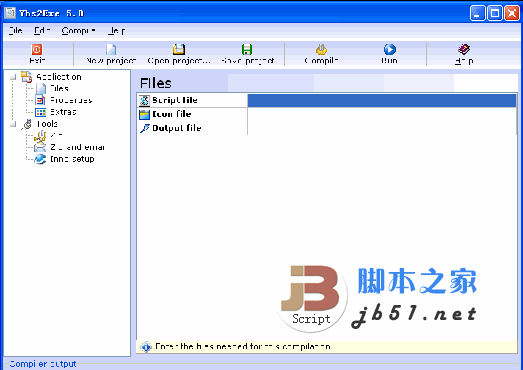Image resolution: width=523 pixels, height=370 pixels.
Task: Select Zip and email tree item
Action: 77,147
